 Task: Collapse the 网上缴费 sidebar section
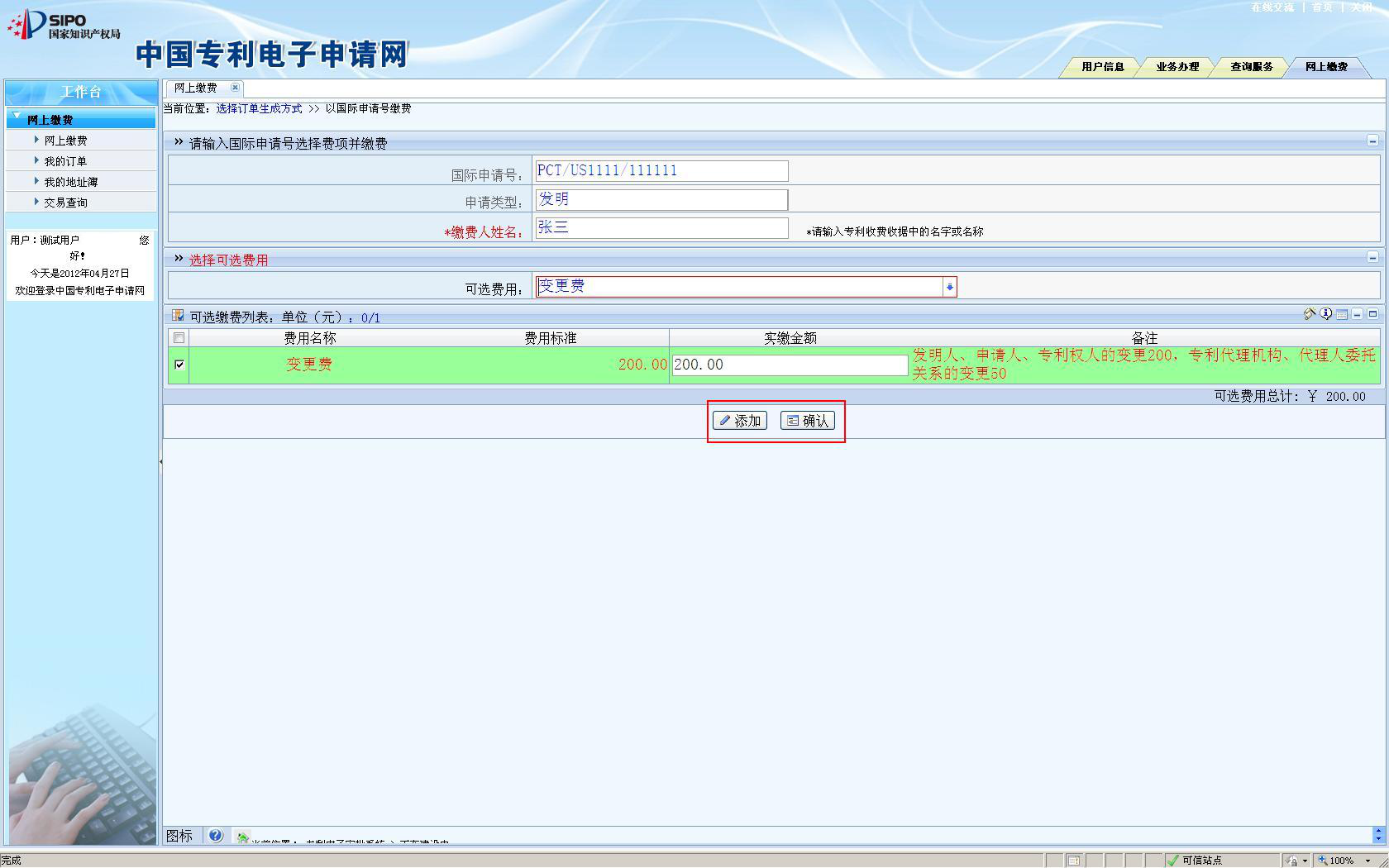[x=17, y=117]
